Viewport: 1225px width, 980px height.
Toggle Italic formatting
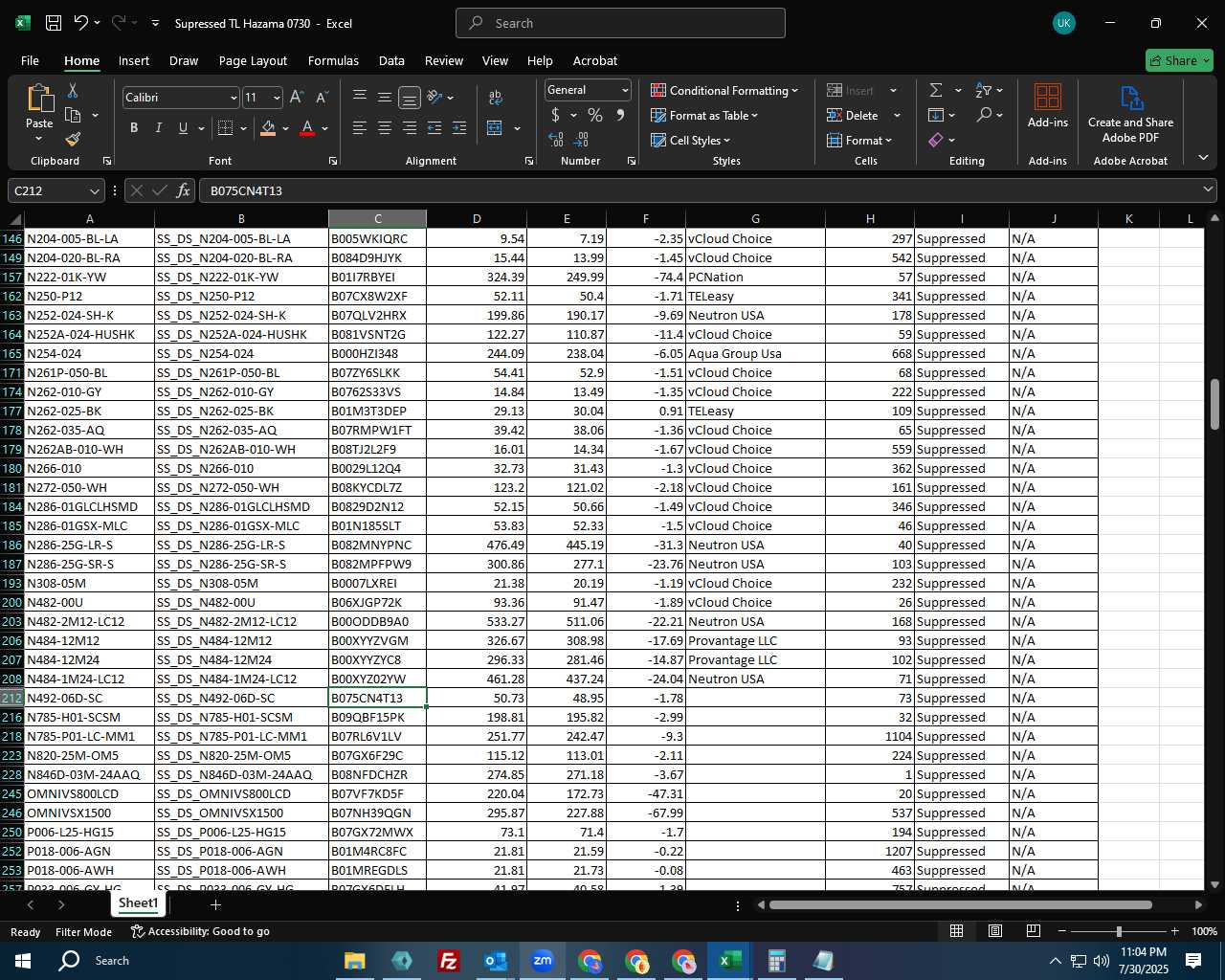158,128
